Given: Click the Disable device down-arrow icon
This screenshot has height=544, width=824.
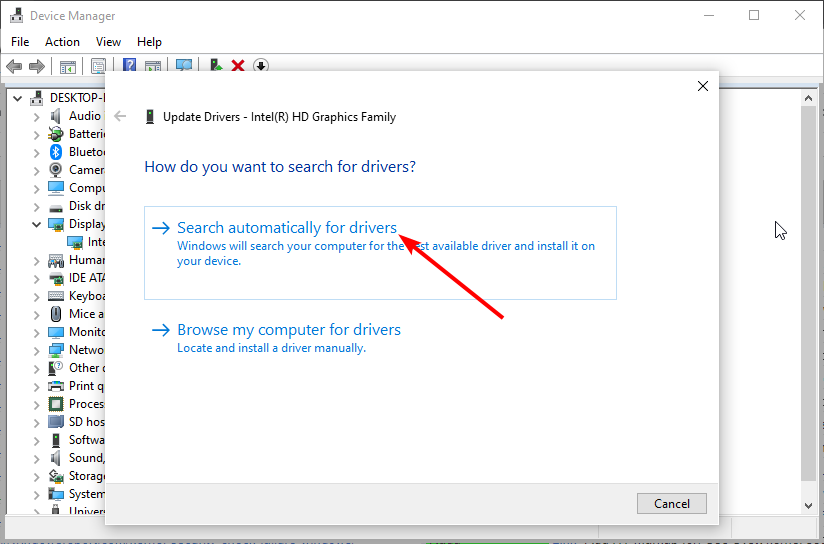Looking at the screenshot, I should 261,66.
